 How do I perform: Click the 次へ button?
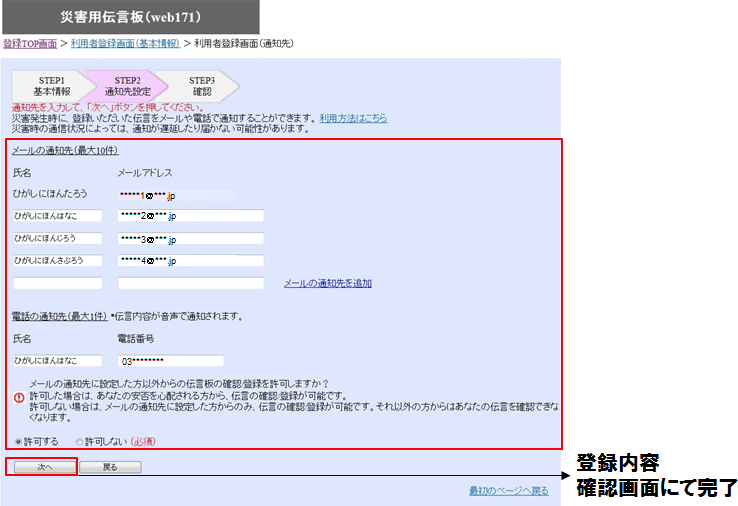coord(41,467)
